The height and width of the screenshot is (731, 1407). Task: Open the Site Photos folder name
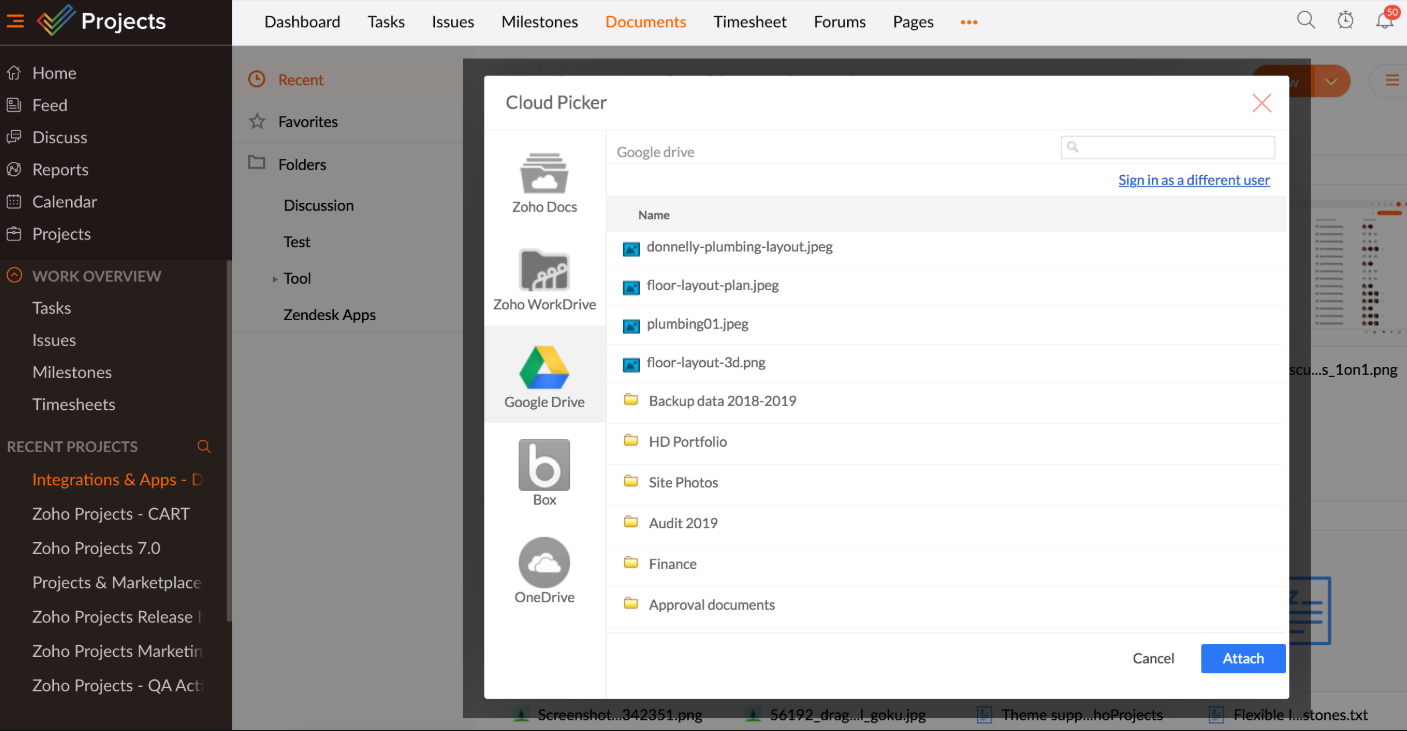click(x=684, y=482)
